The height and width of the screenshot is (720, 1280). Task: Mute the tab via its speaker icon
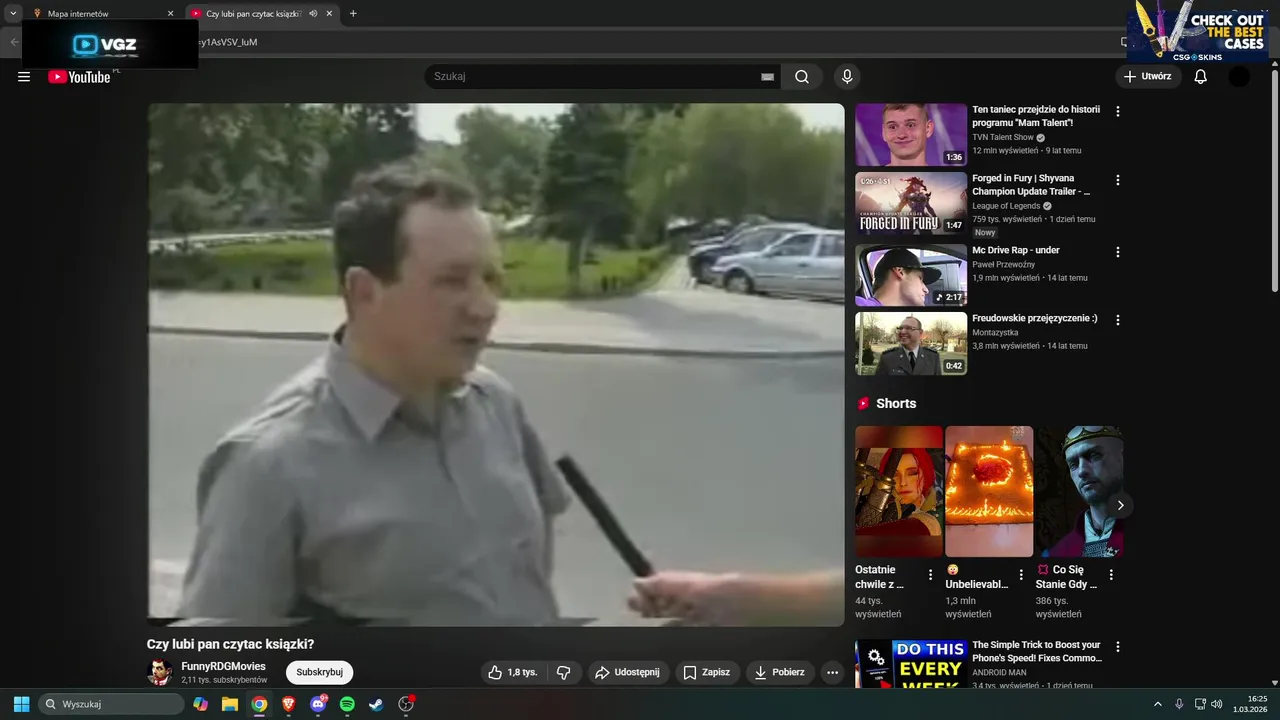313,14
